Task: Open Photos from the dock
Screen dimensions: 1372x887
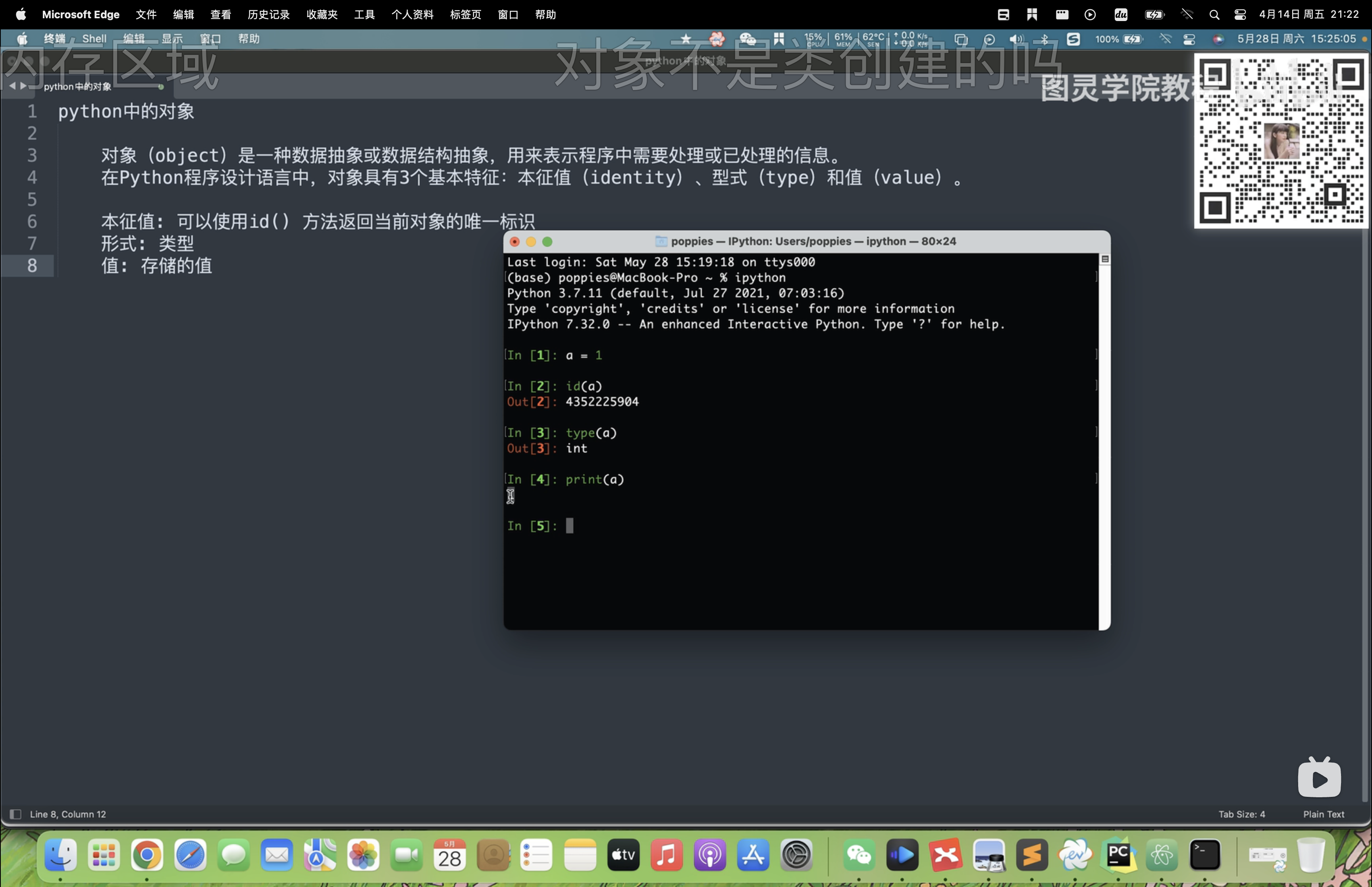Action: coord(363,855)
